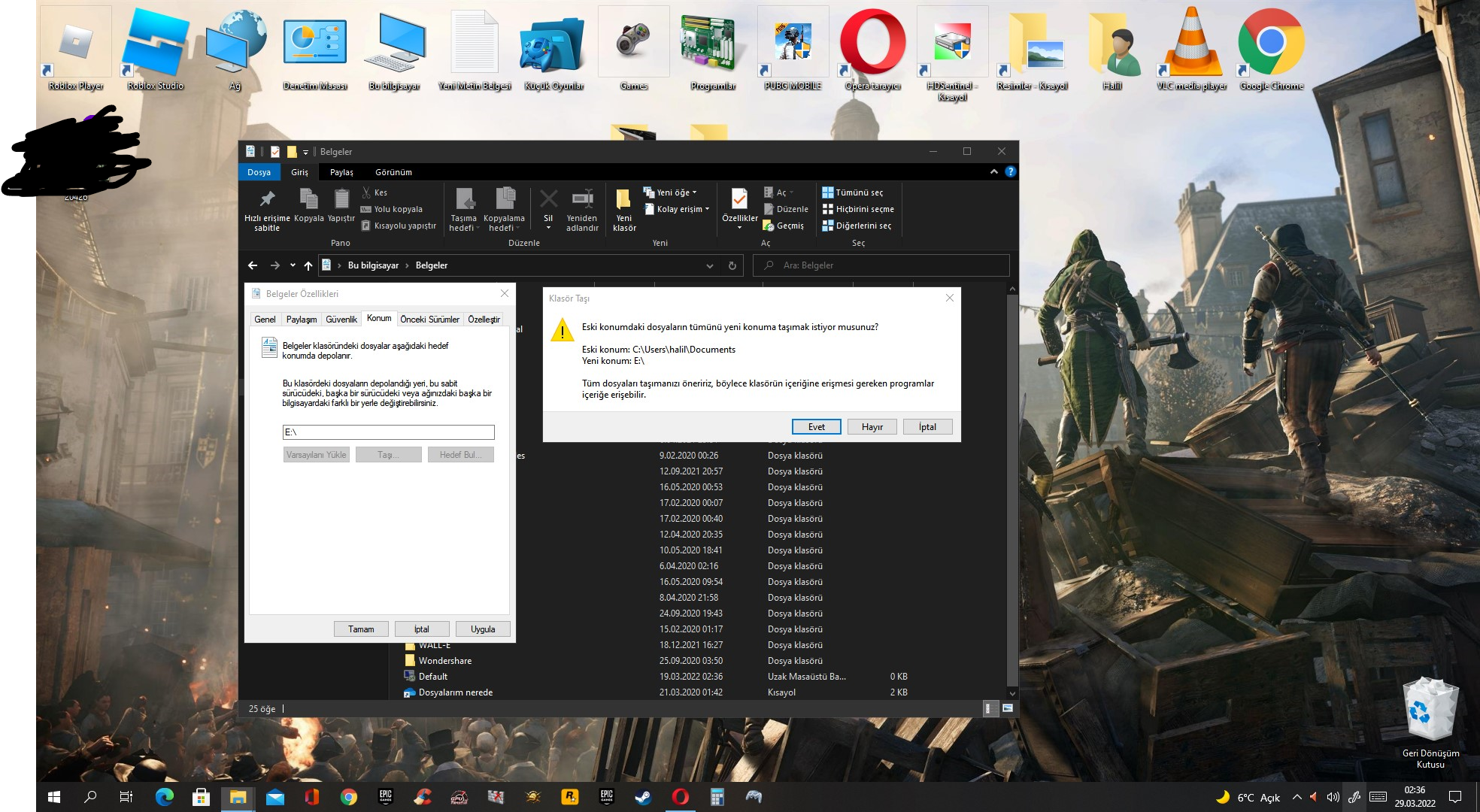Image resolution: width=1480 pixels, height=812 pixels.
Task: Click Bu bilgisayar in the address bar
Action: tap(373, 265)
